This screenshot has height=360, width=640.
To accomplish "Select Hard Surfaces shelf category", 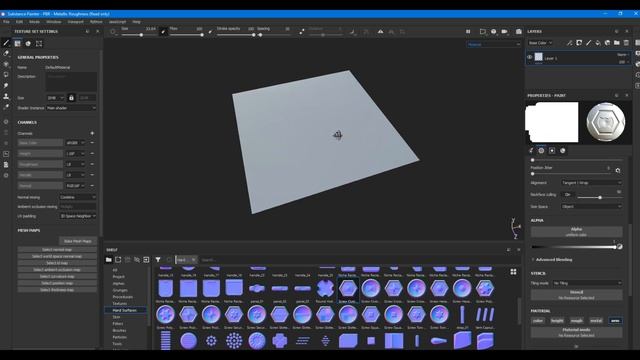I will click(125, 310).
